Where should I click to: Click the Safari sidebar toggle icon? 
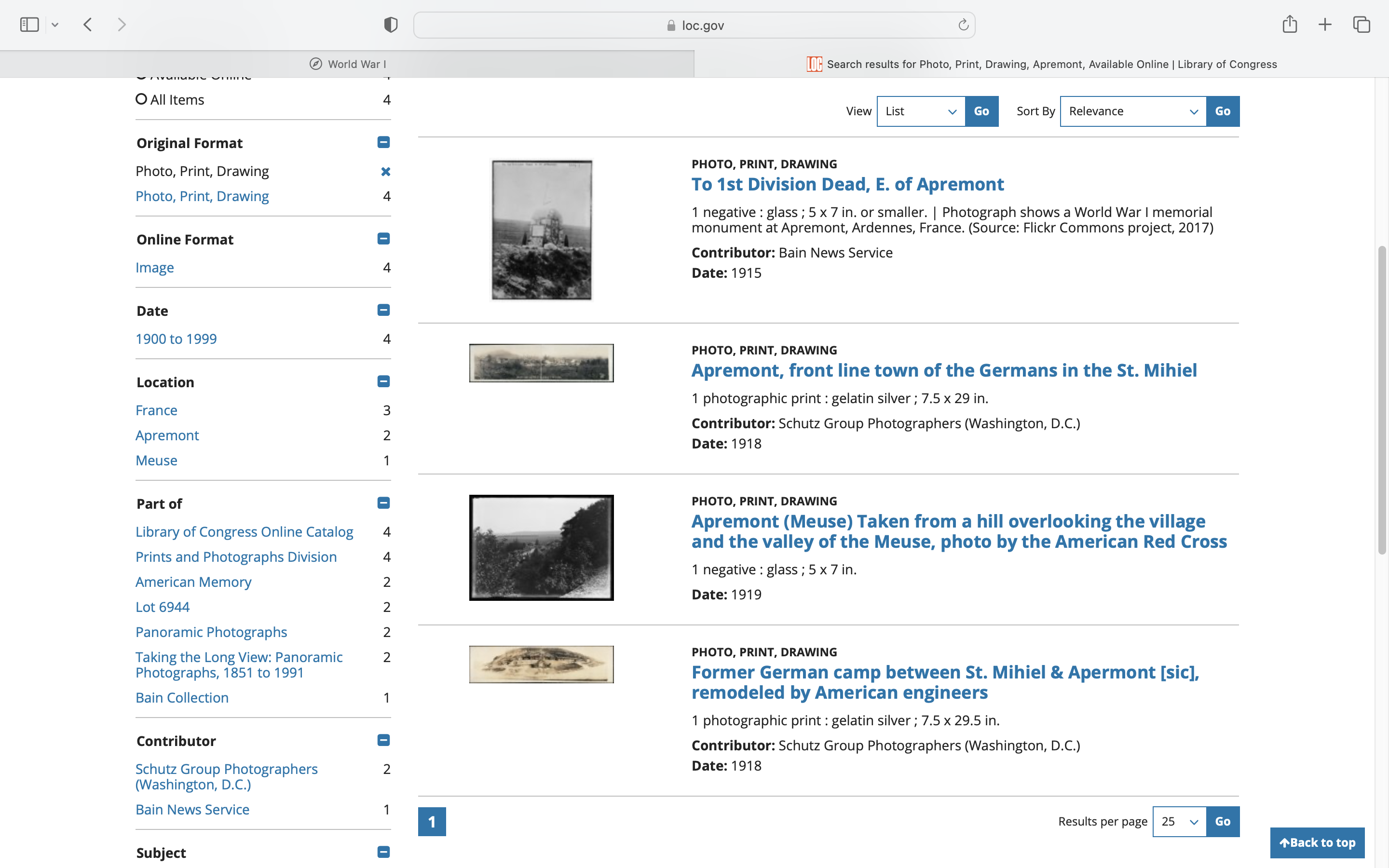tap(29, 25)
